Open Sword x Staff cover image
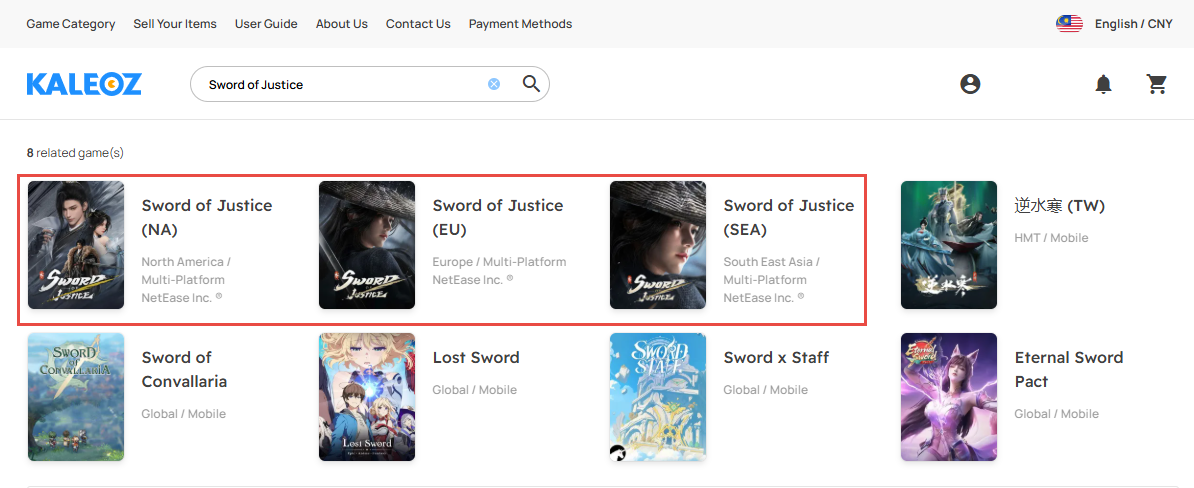The height and width of the screenshot is (488, 1194). 658,397
